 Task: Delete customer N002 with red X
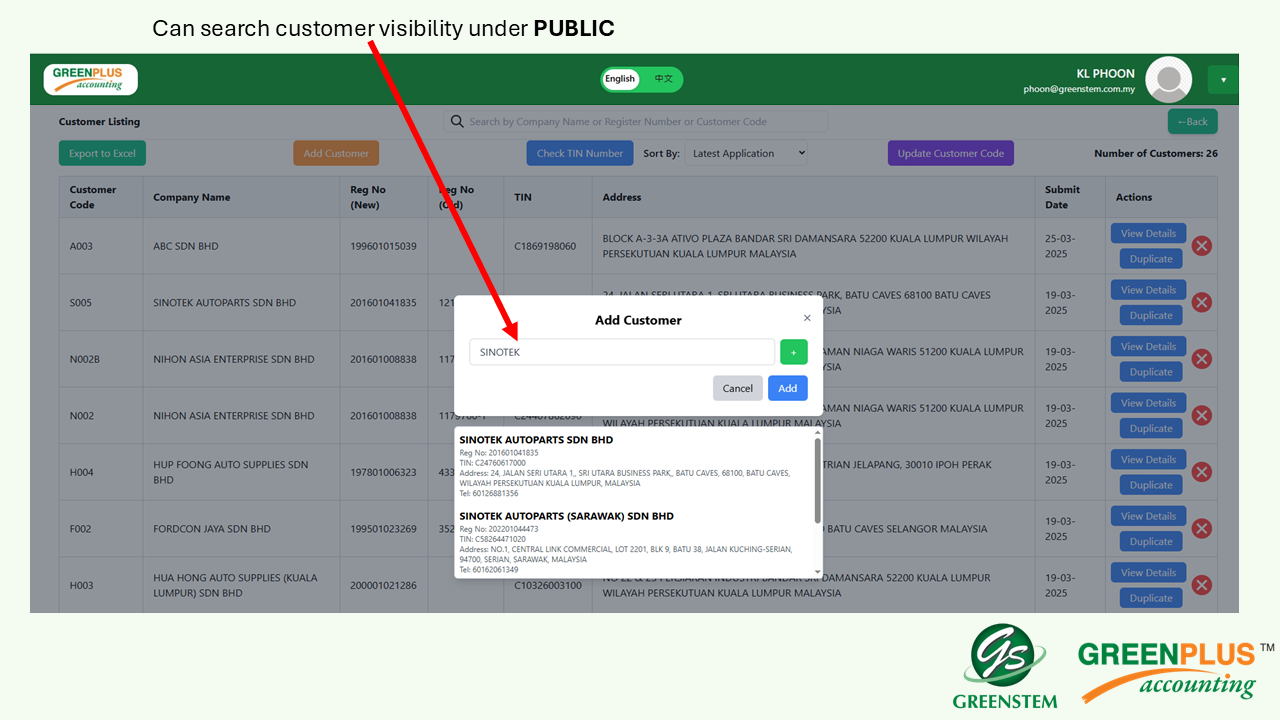click(1202, 415)
